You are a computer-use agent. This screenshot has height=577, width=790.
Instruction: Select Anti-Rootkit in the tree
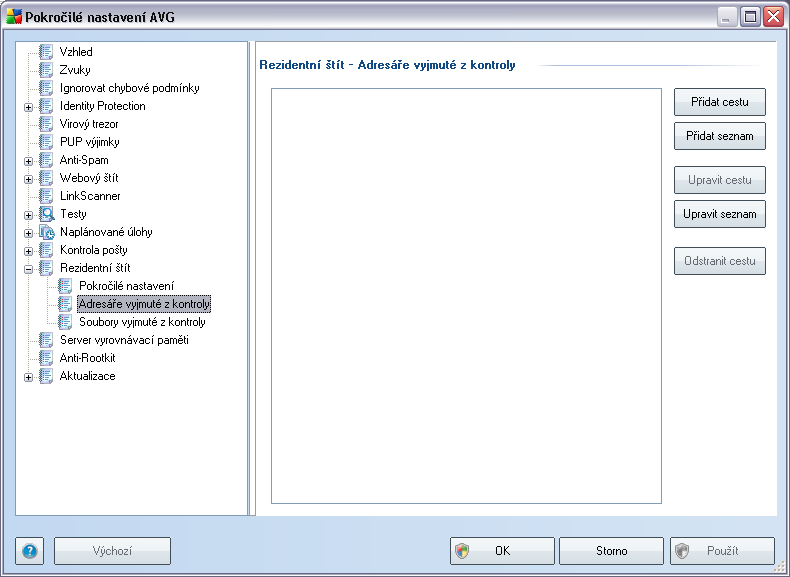pos(87,358)
